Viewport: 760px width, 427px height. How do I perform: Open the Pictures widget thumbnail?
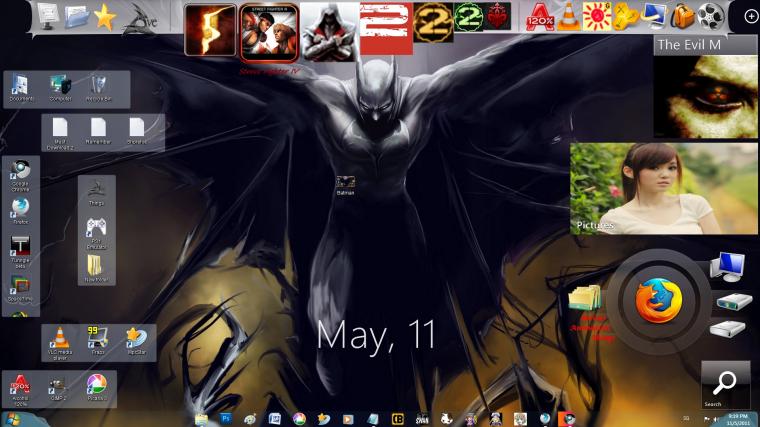click(664, 189)
